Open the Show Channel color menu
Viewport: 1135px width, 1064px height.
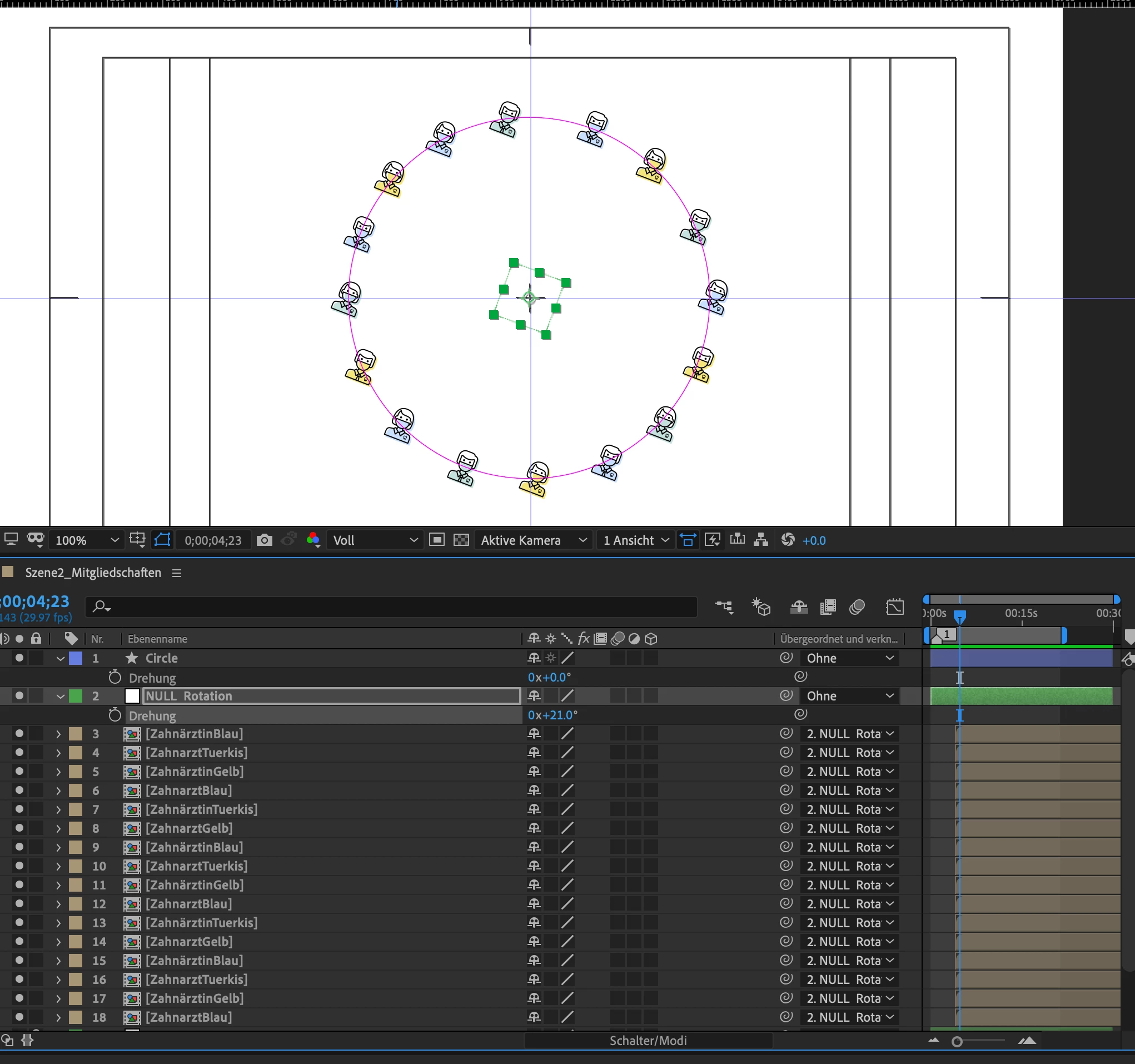[313, 540]
